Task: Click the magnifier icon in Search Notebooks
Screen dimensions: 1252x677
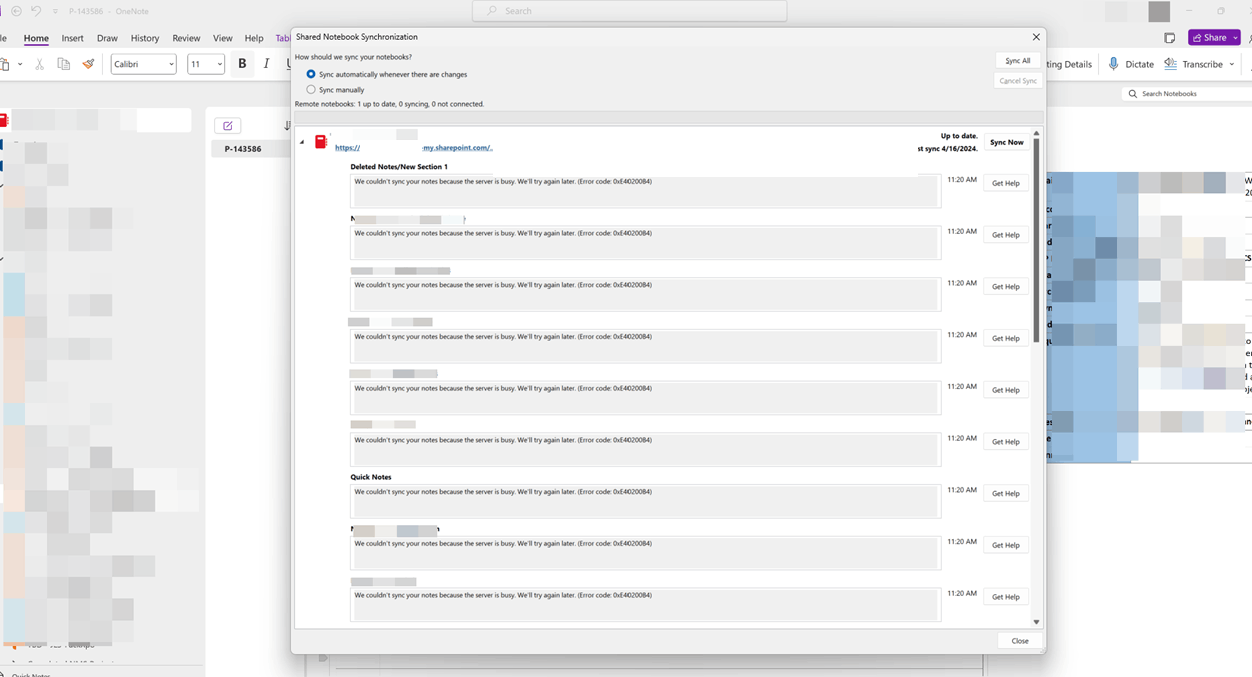Action: click(1133, 94)
